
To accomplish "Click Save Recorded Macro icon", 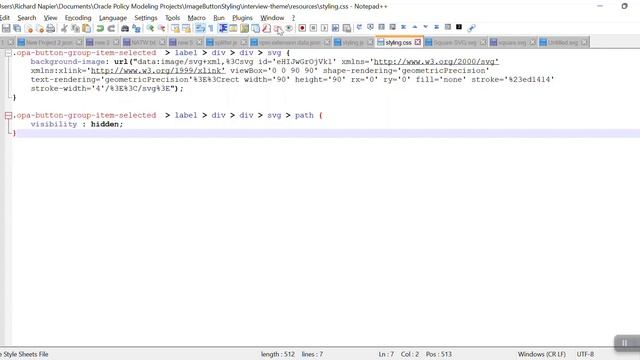I will coord(347,28).
